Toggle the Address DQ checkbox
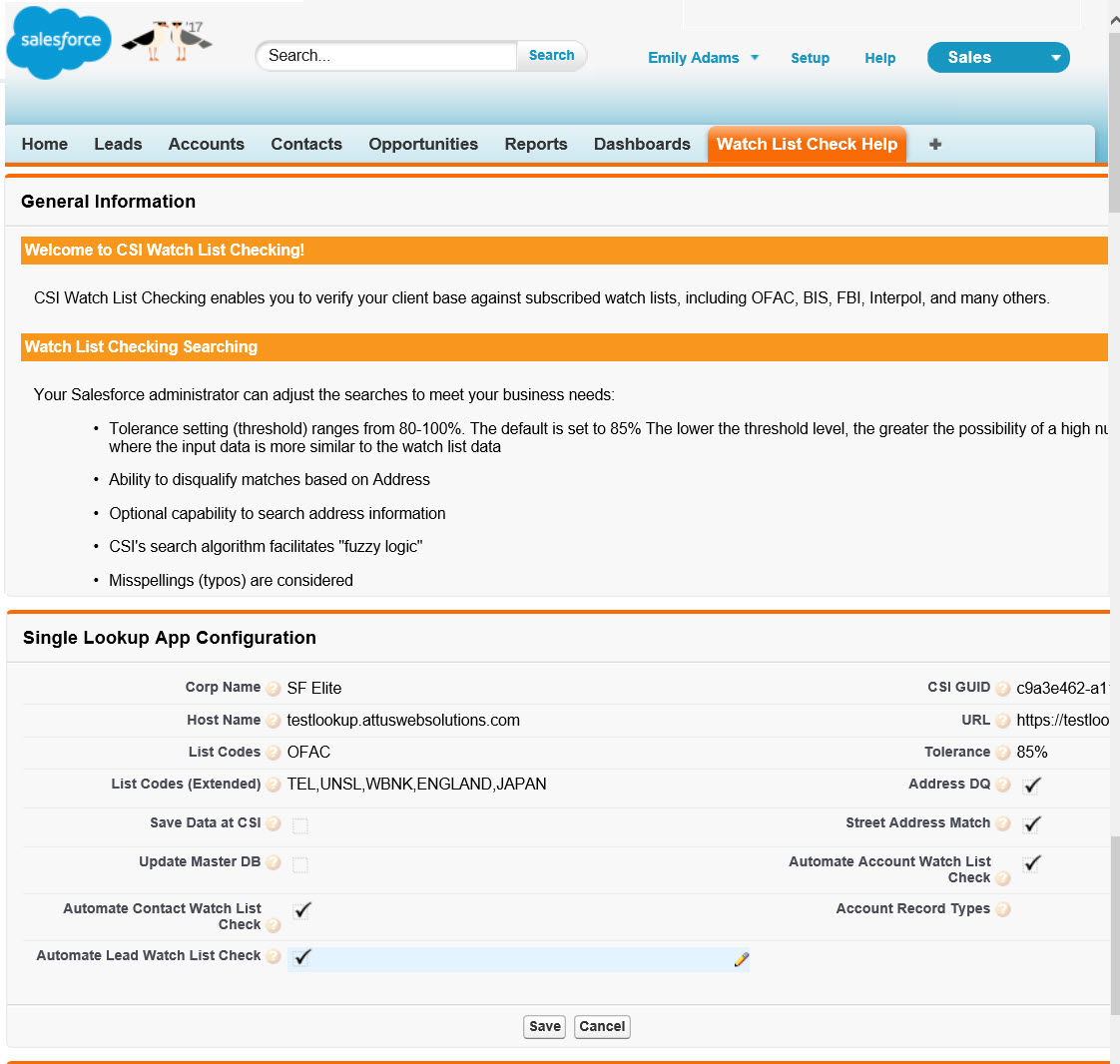Screen dimensions: 1120x1064 tap(1032, 786)
